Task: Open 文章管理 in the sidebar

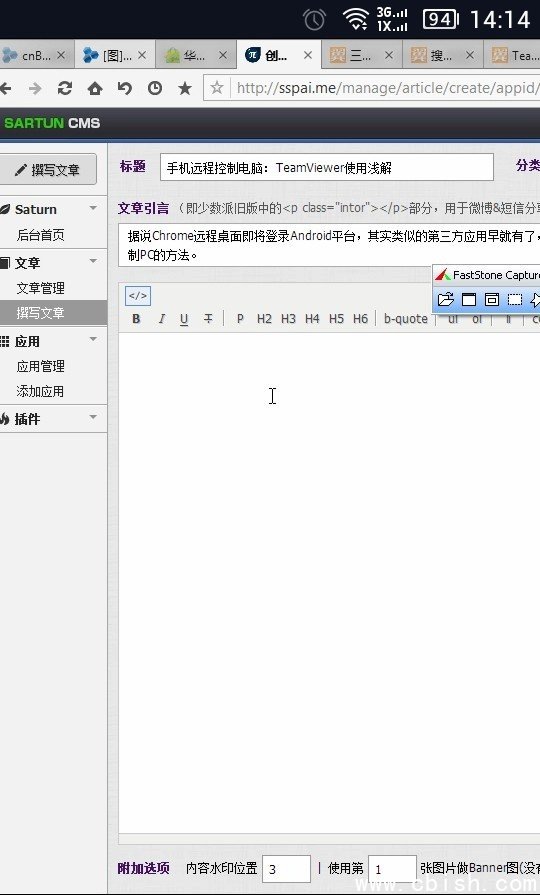Action: coord(41,288)
